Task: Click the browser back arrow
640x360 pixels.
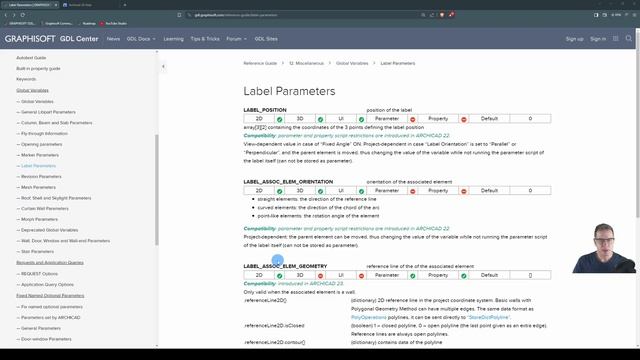Action: tap(6, 15)
